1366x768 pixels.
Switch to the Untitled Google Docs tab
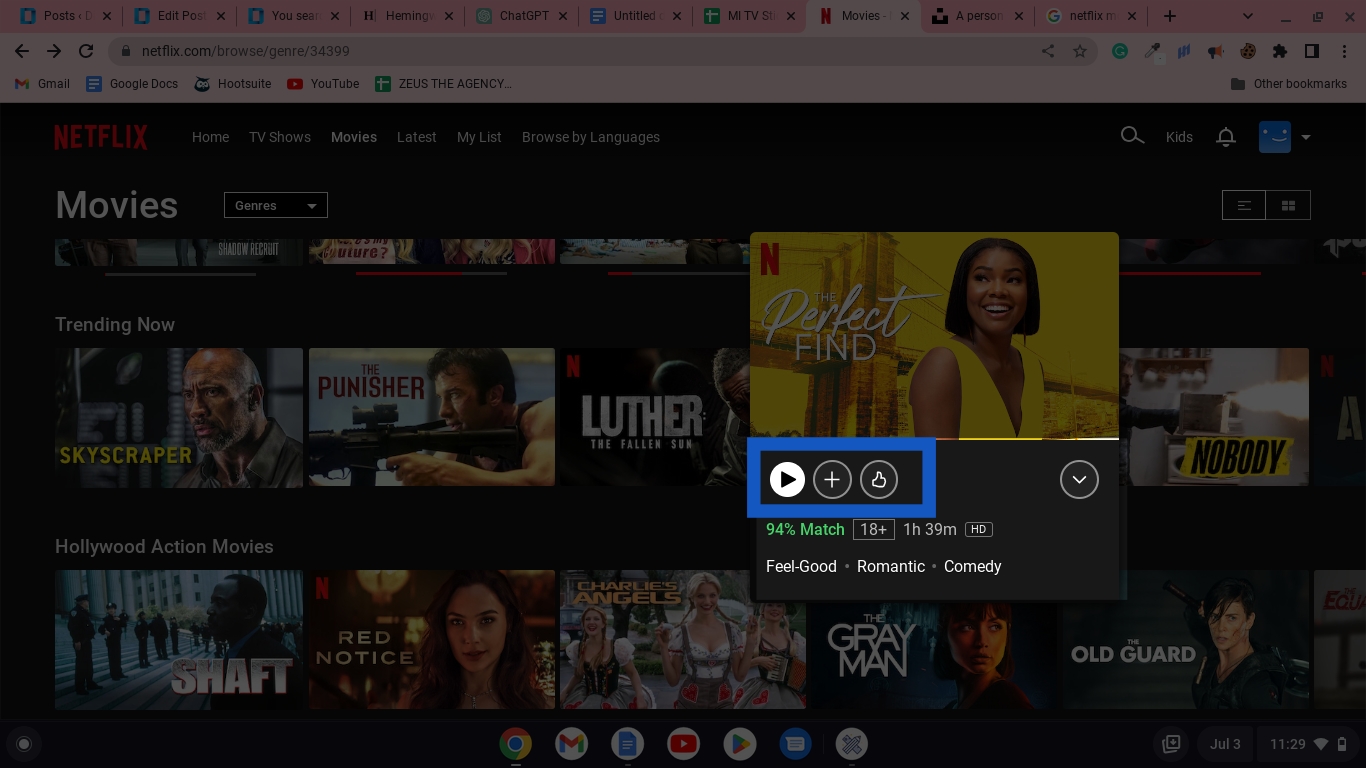[637, 16]
